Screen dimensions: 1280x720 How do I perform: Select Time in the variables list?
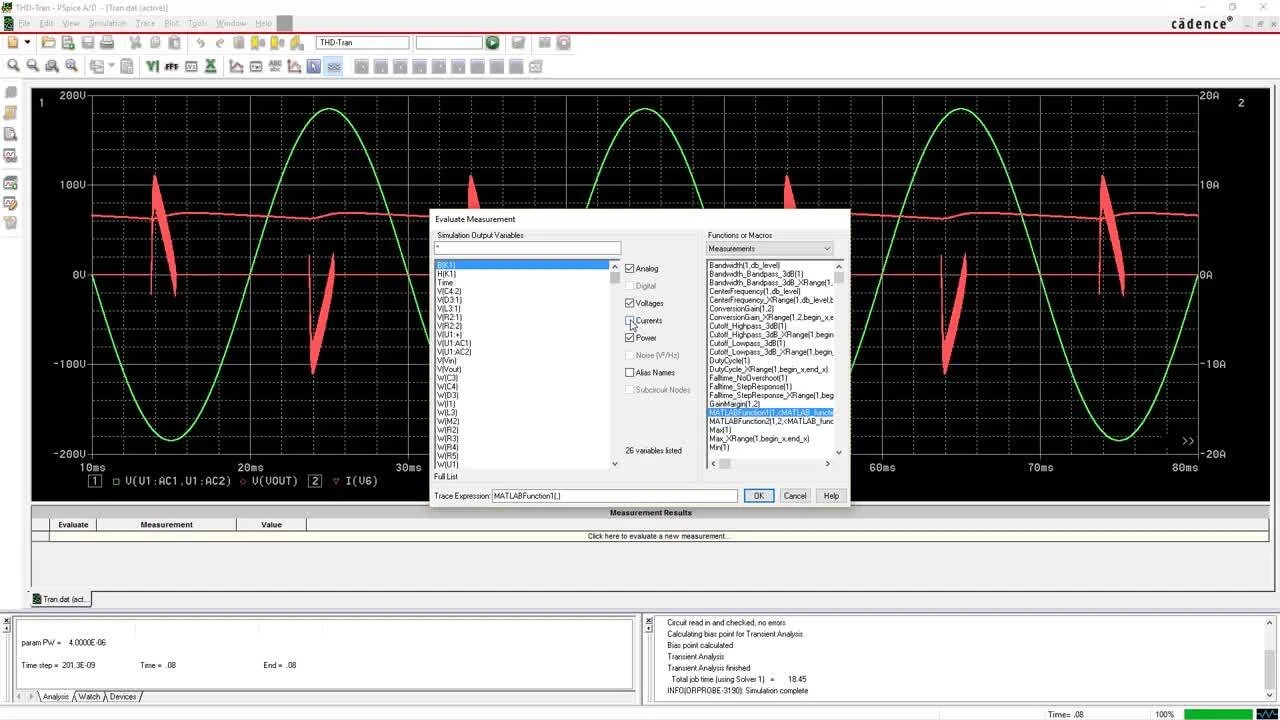[445, 283]
